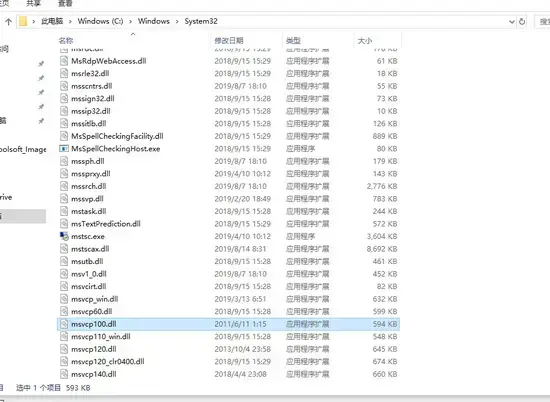Click file icon of mstask.dll
This screenshot has width=550, height=402.
tap(64, 211)
